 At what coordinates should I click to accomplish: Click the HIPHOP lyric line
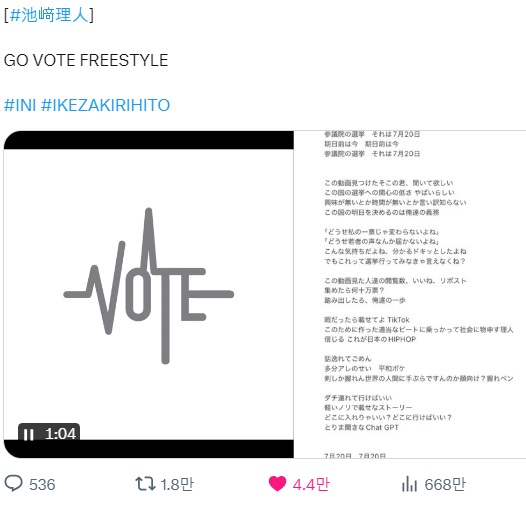coord(370,339)
